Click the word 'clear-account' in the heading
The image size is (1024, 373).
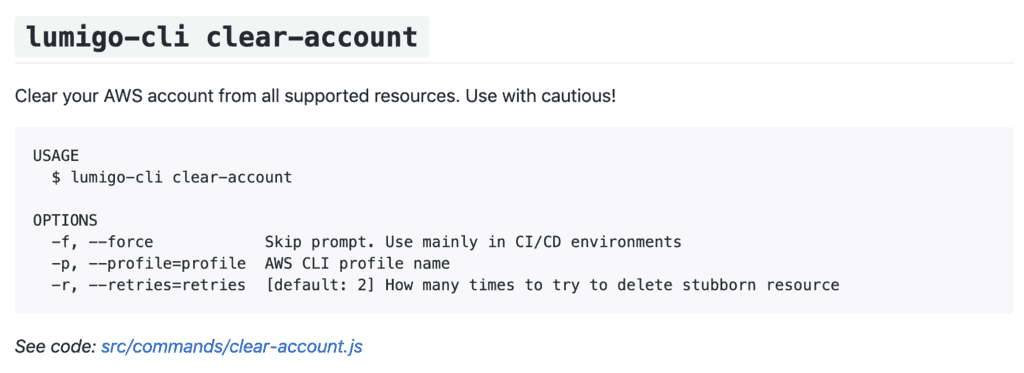312,37
